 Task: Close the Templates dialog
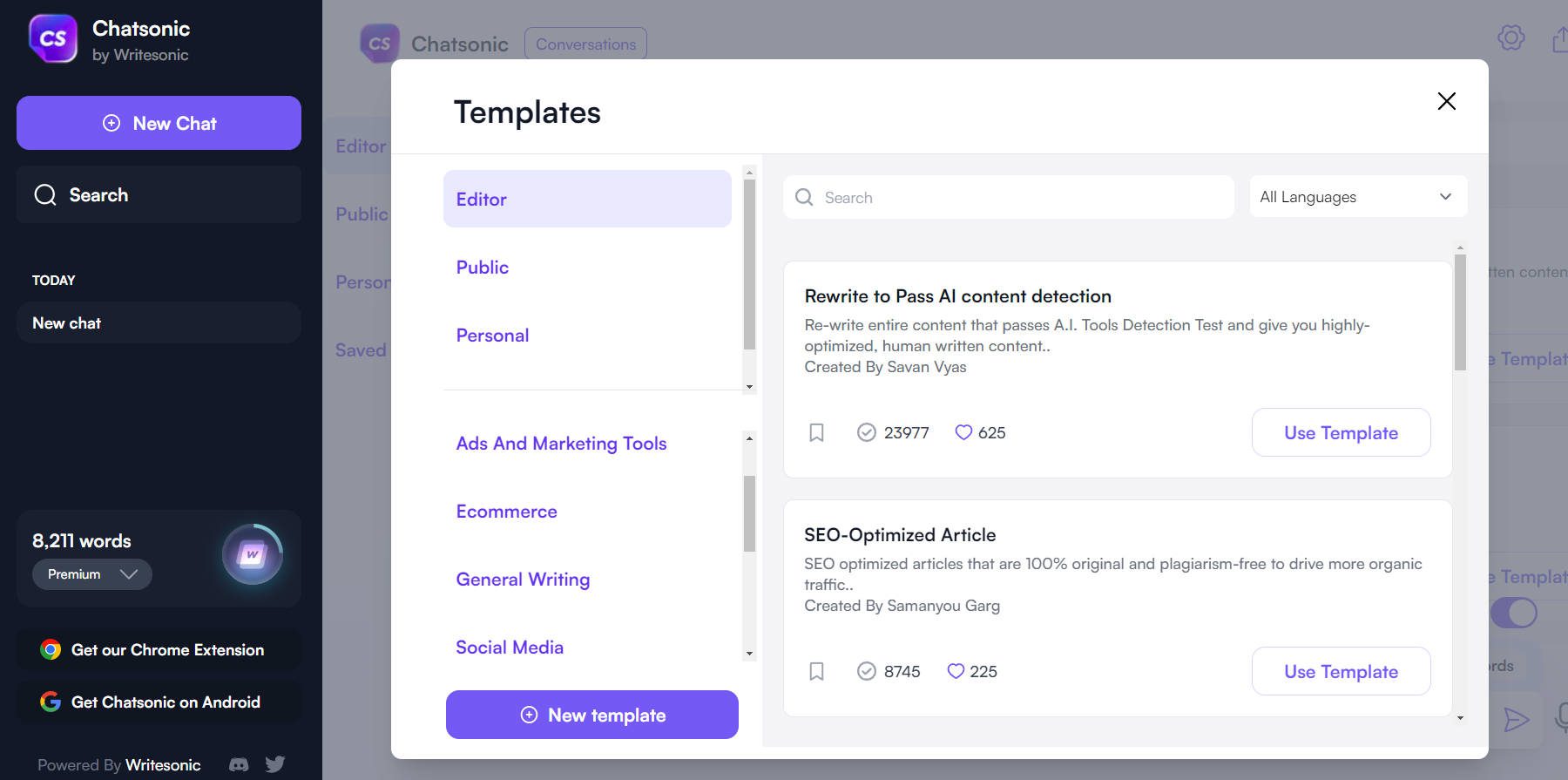click(x=1446, y=101)
